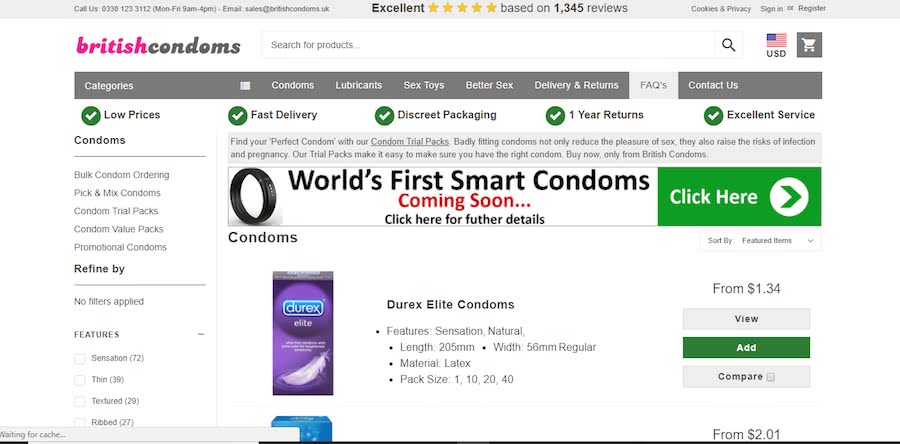
Task: Open the Condom Trial Packs inline link
Action: click(410, 142)
